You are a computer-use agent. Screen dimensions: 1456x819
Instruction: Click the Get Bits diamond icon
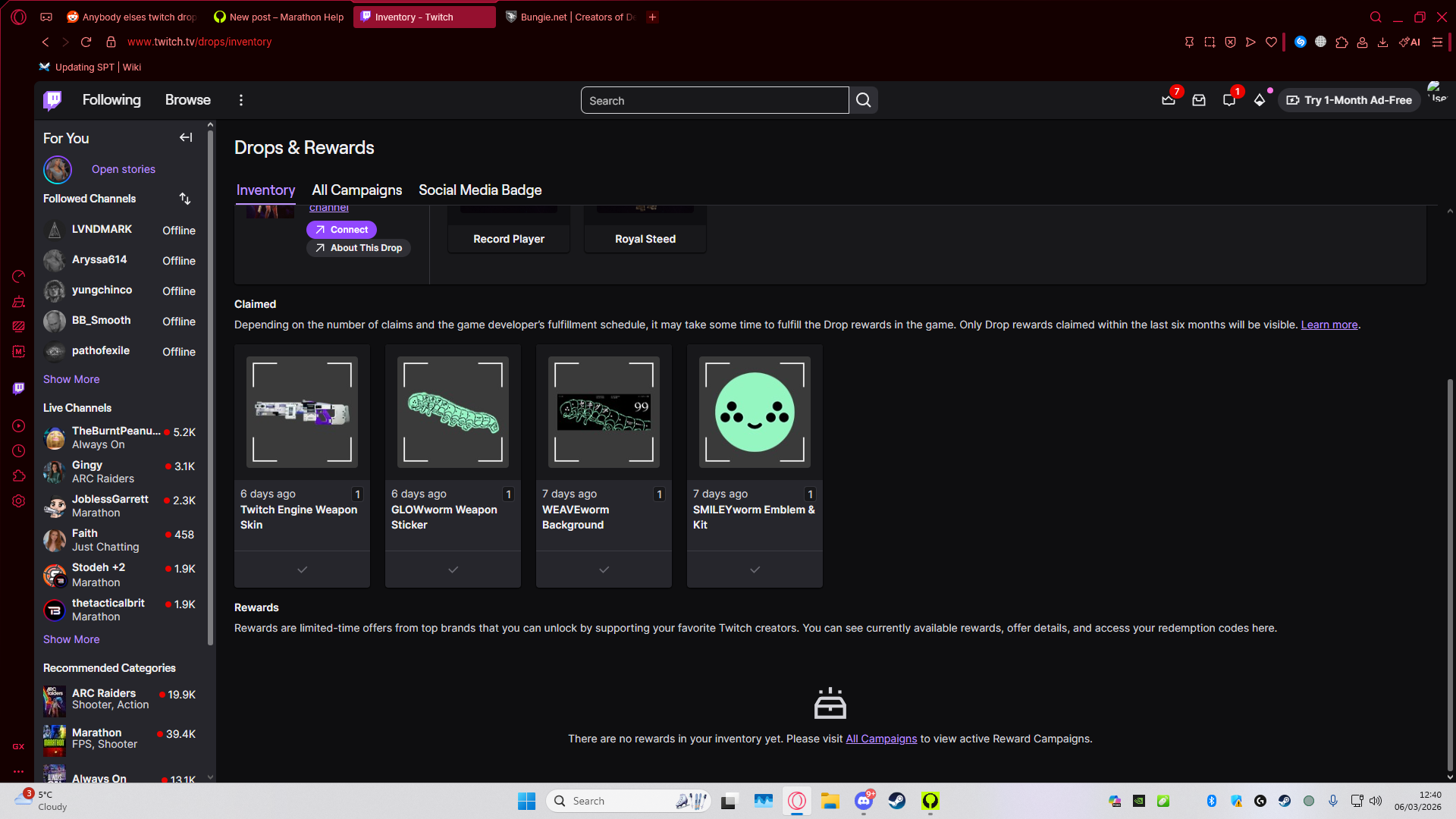coord(1260,100)
